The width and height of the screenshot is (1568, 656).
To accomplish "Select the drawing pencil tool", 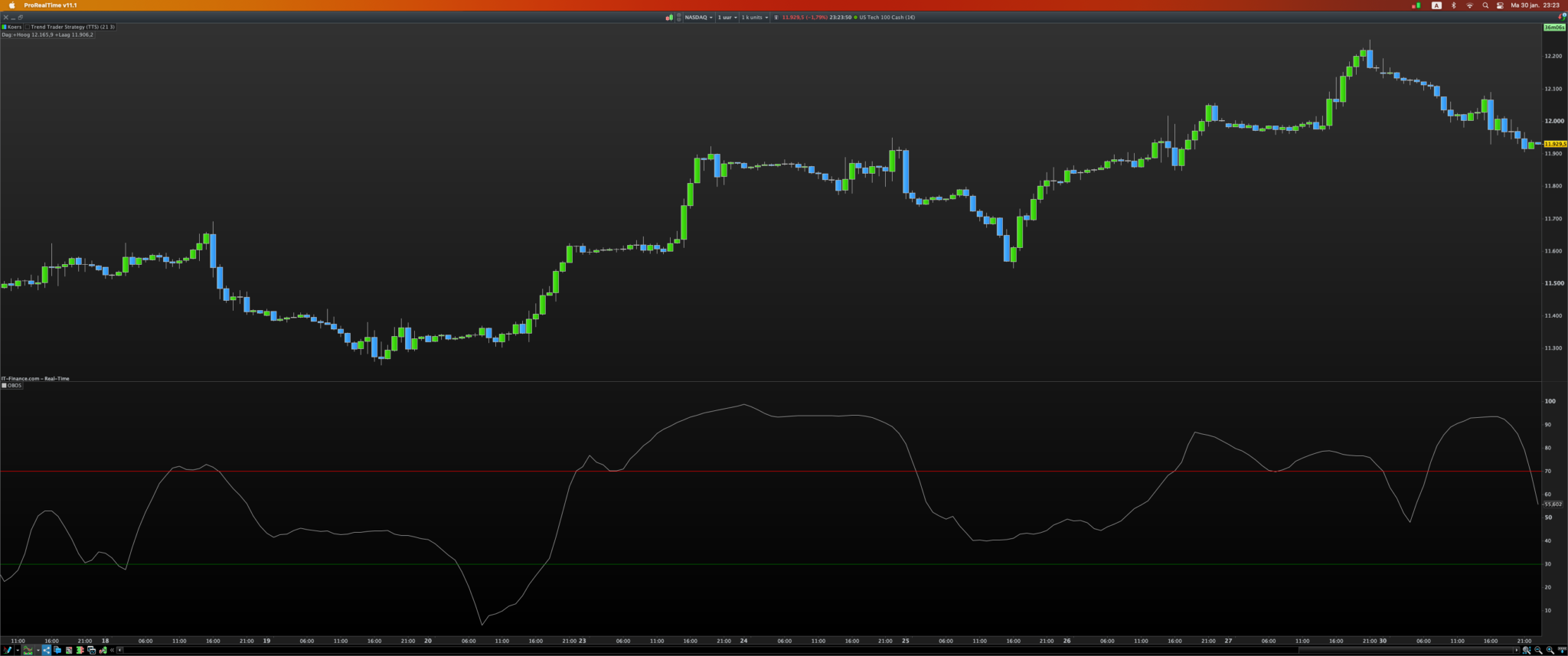I will pos(8,650).
